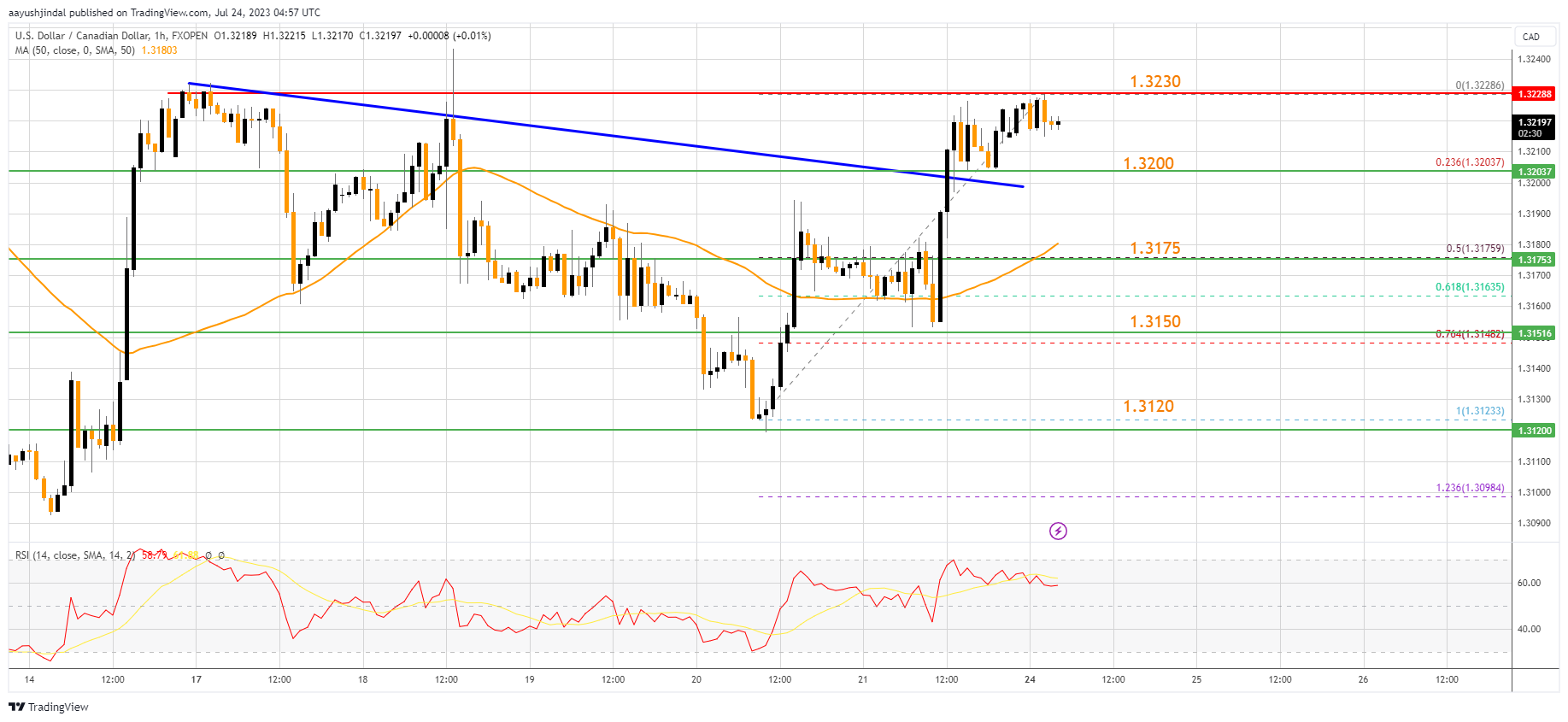The height and width of the screenshot is (722, 1568).
Task: Select the orange 1.3230 annotation text
Action: (x=1155, y=81)
